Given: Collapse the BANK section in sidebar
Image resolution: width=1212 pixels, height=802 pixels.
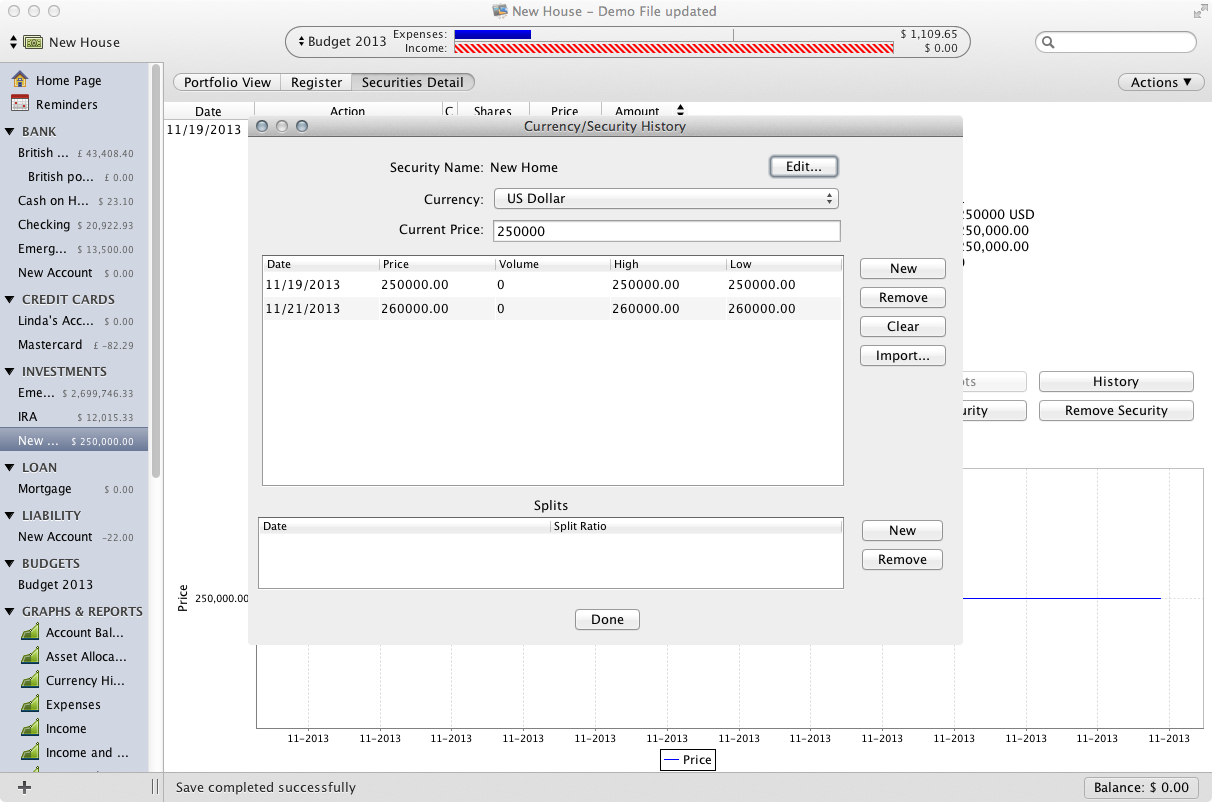Looking at the screenshot, I should [10, 131].
